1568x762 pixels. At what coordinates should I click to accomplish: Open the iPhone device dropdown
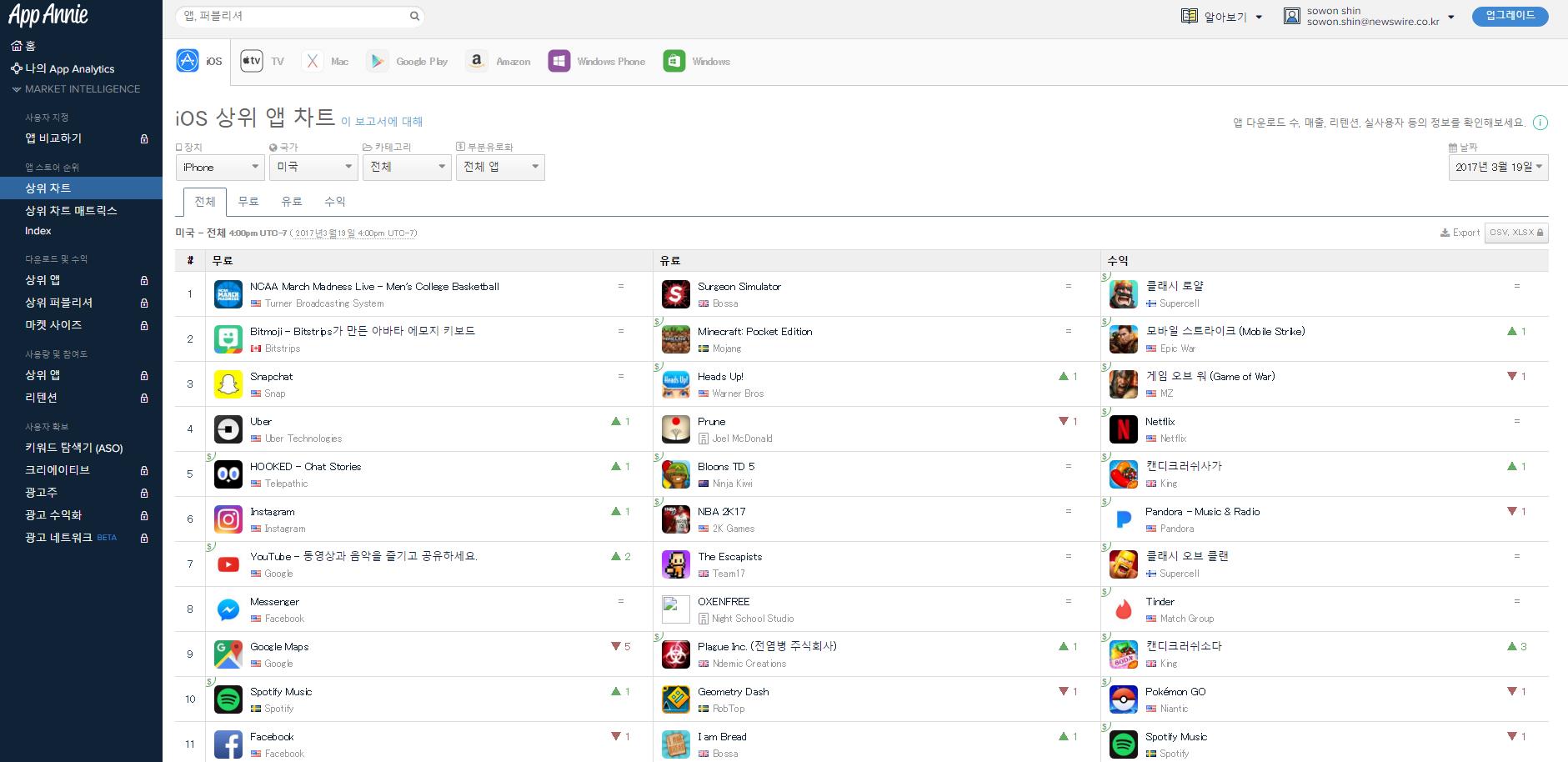[220, 168]
